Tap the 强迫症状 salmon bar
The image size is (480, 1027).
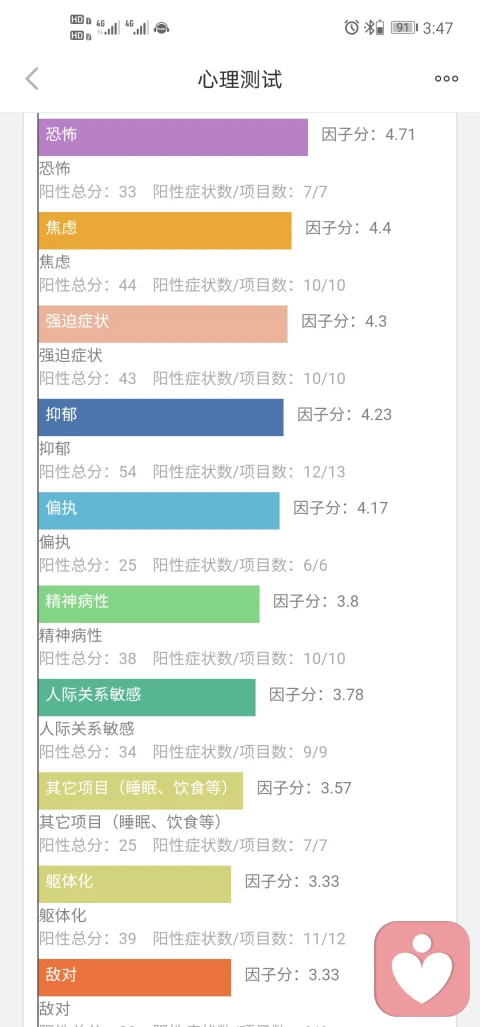point(162,324)
